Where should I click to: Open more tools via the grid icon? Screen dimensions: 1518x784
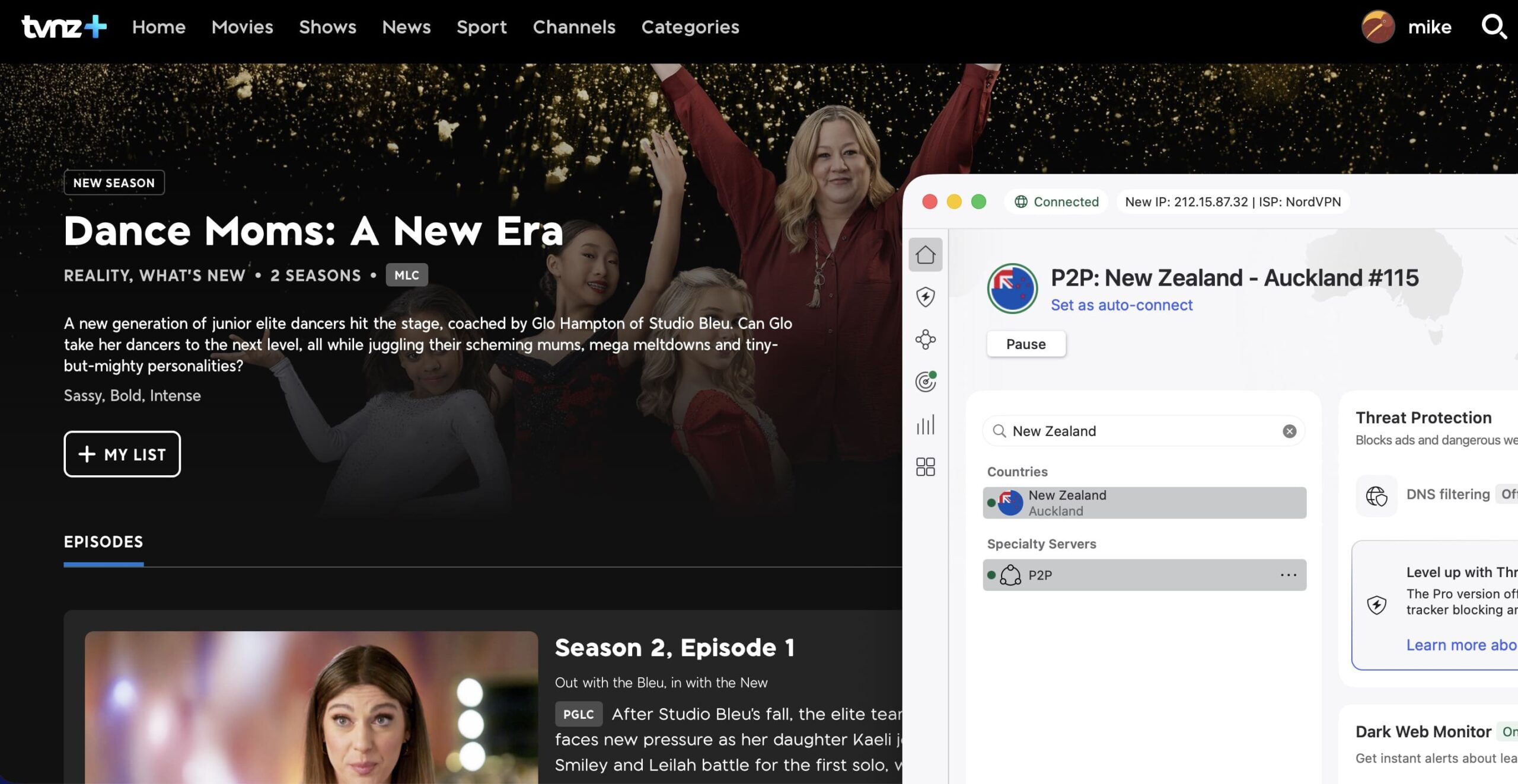point(926,468)
